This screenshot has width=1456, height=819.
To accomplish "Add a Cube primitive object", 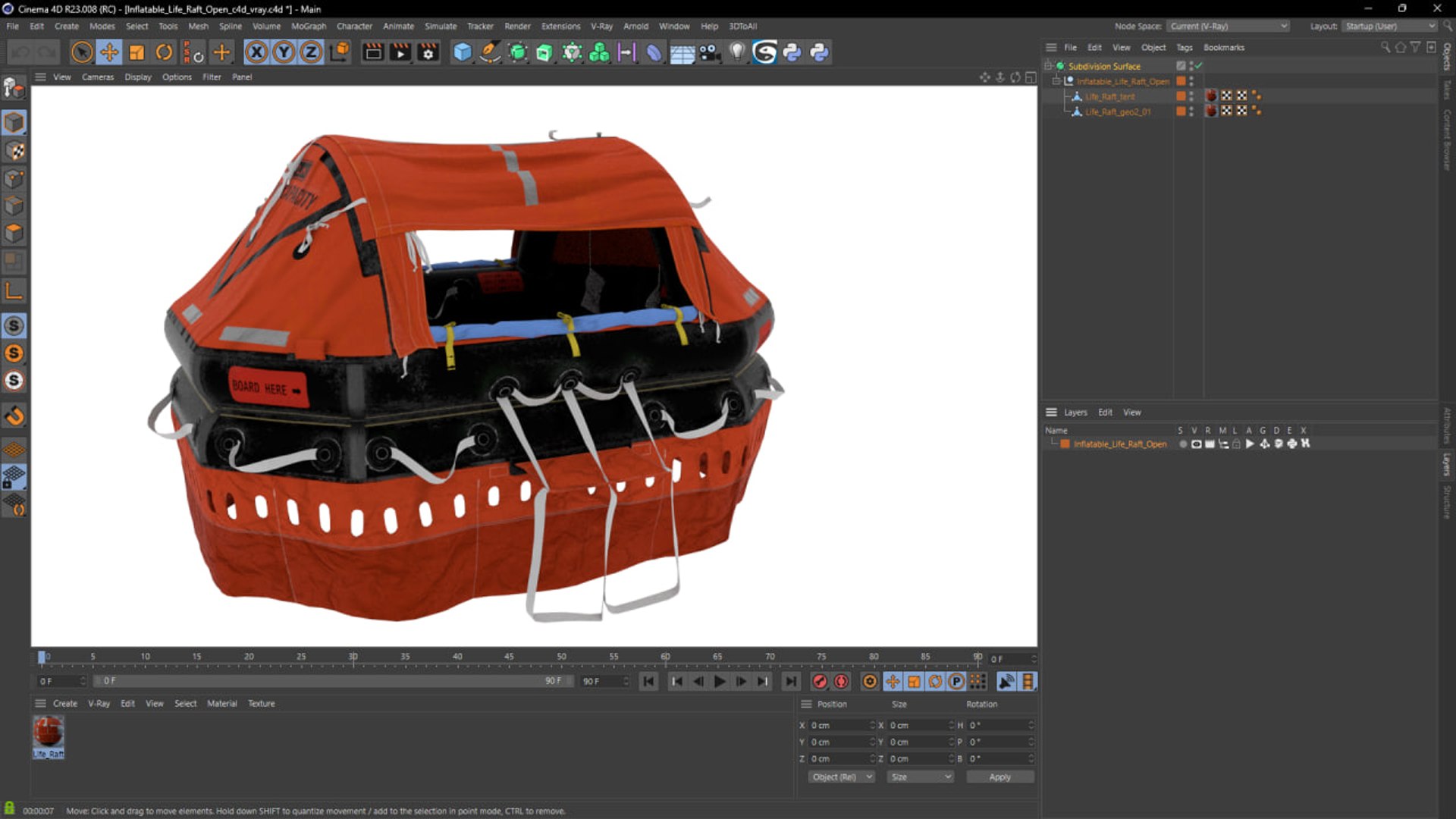I will [462, 52].
